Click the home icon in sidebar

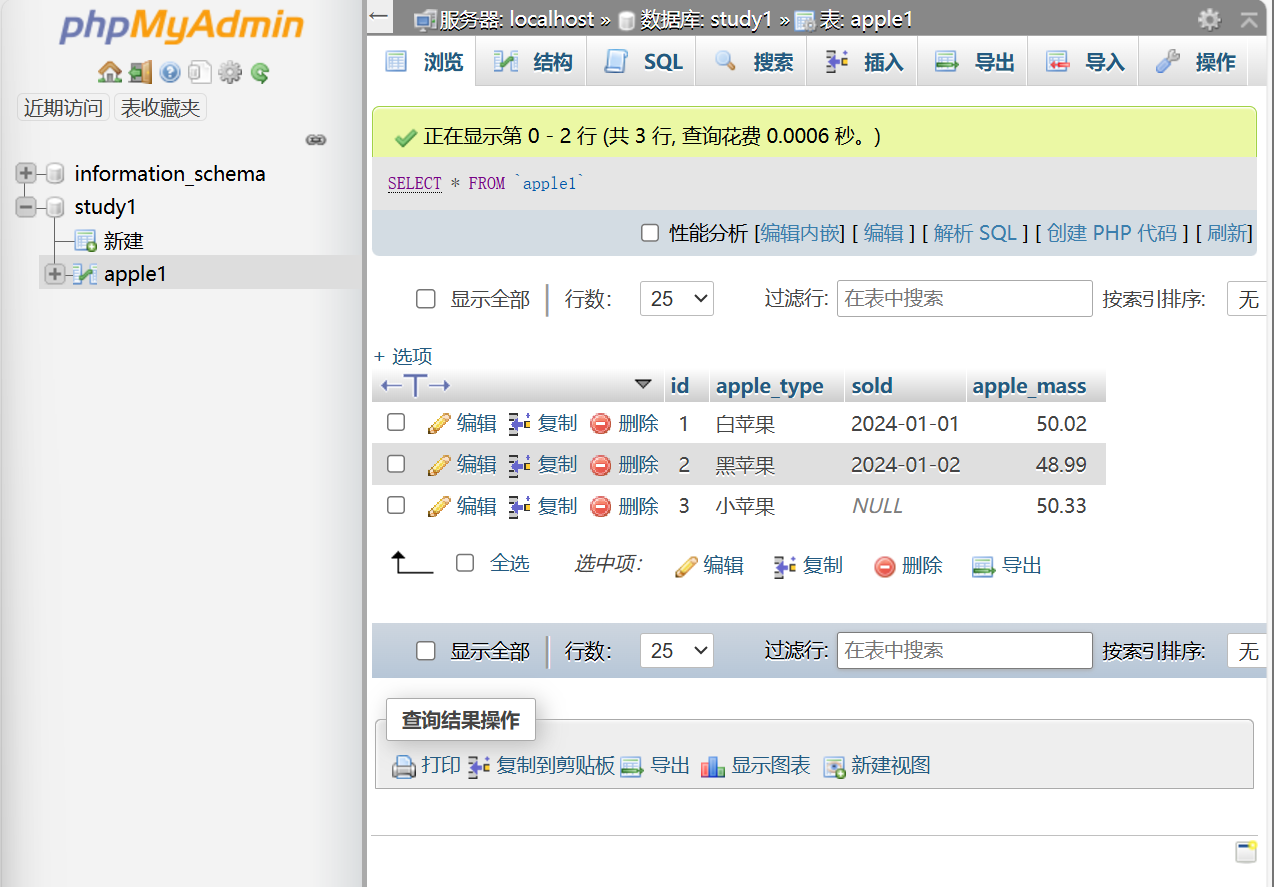point(109,72)
